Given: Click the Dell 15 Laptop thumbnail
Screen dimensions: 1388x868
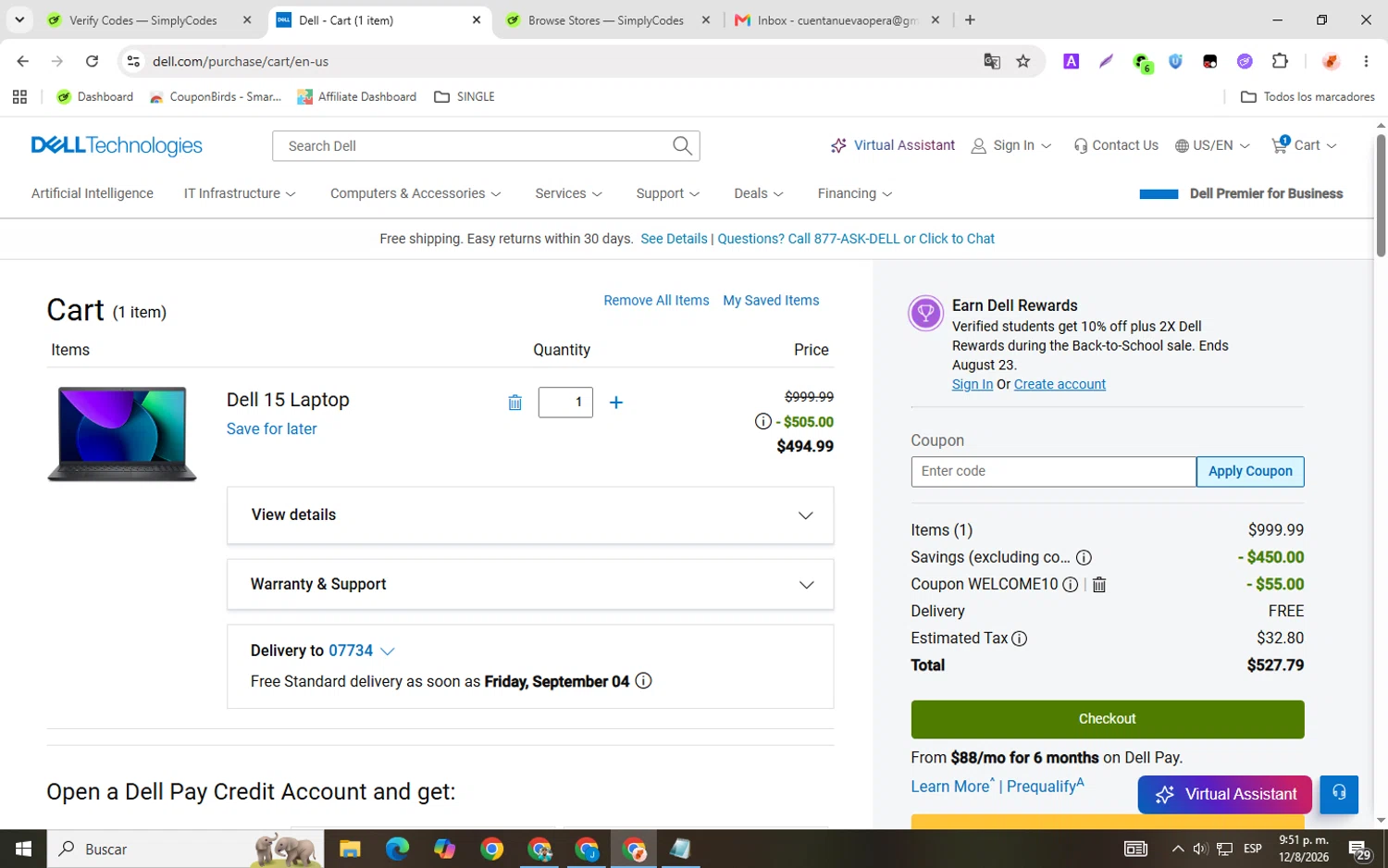Looking at the screenshot, I should [122, 433].
